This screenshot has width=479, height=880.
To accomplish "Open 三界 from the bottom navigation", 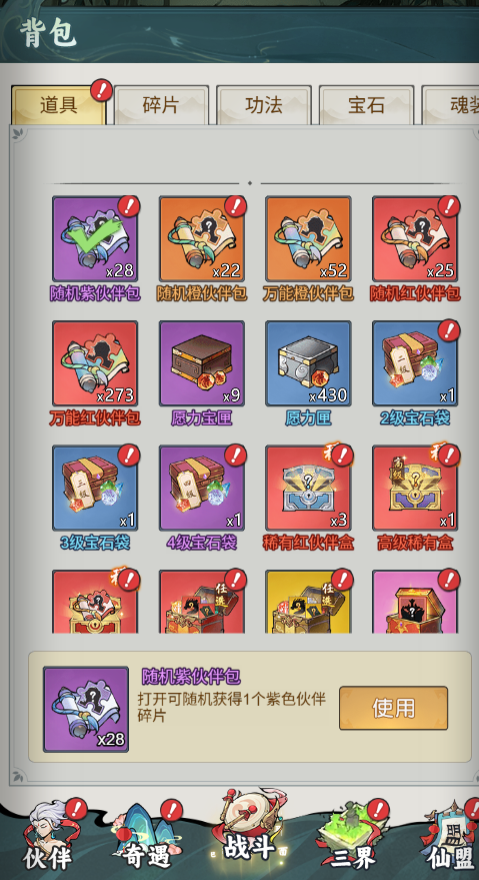I will [353, 836].
